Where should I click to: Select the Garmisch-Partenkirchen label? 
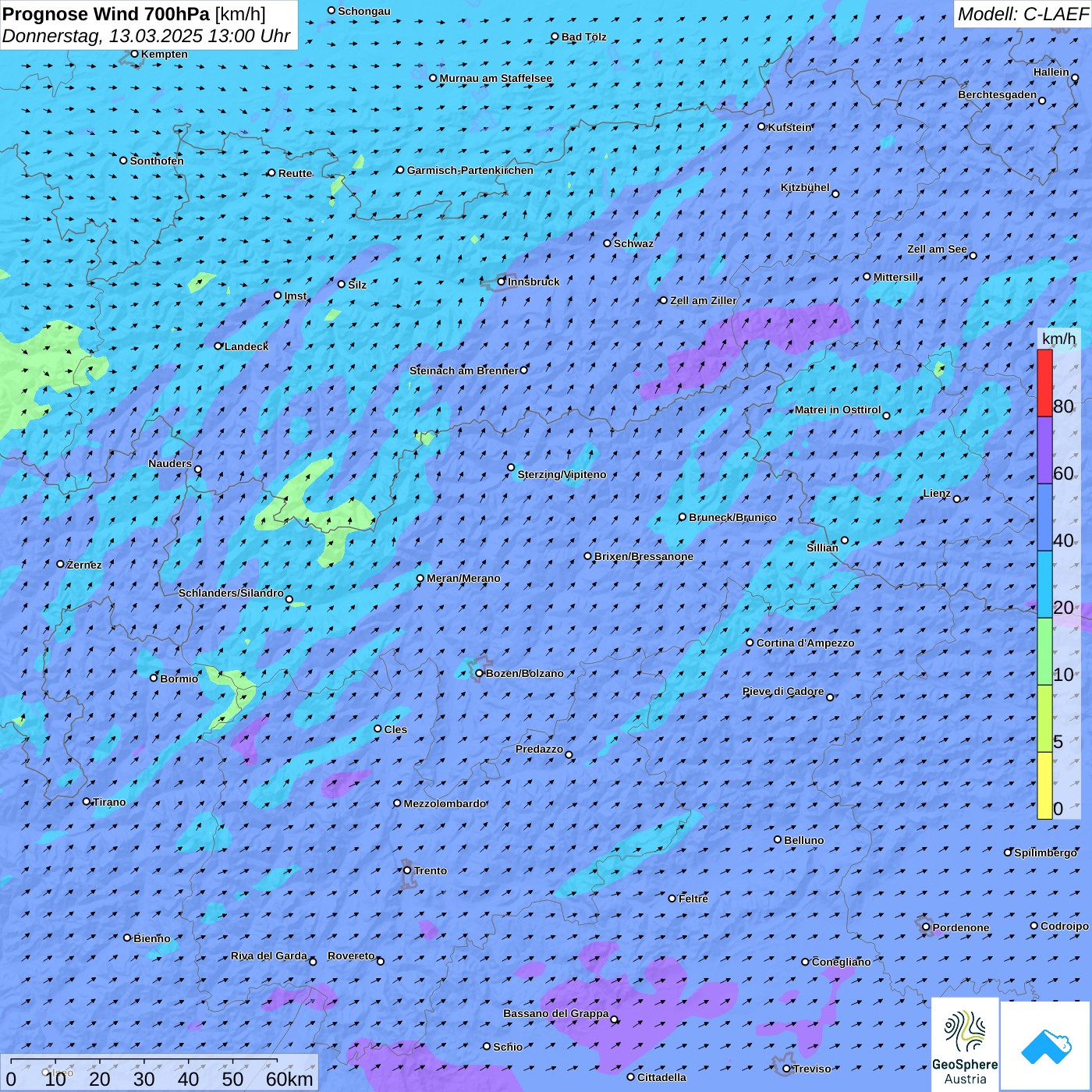tap(470, 170)
